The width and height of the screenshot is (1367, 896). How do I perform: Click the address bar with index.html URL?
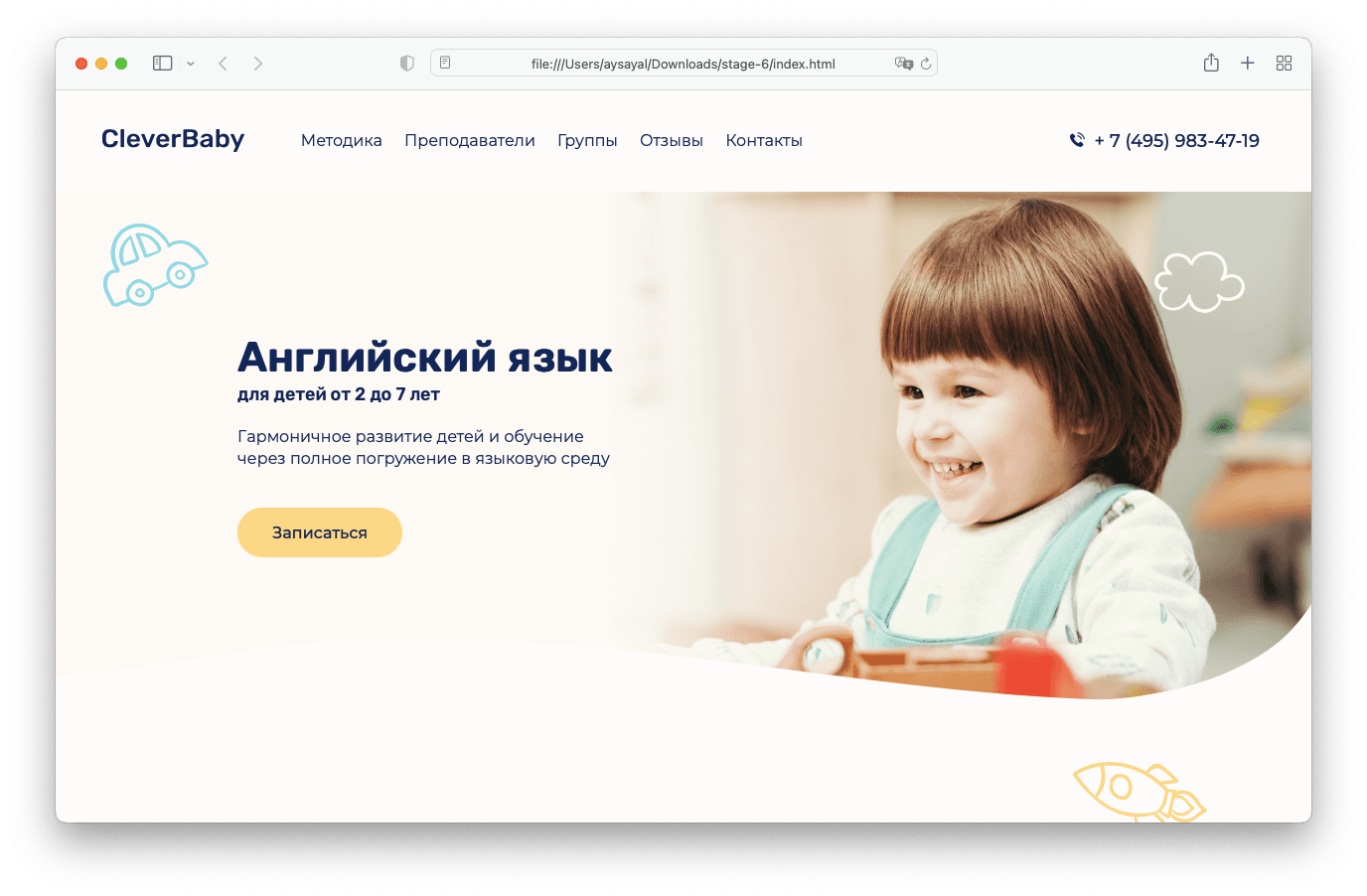click(683, 64)
